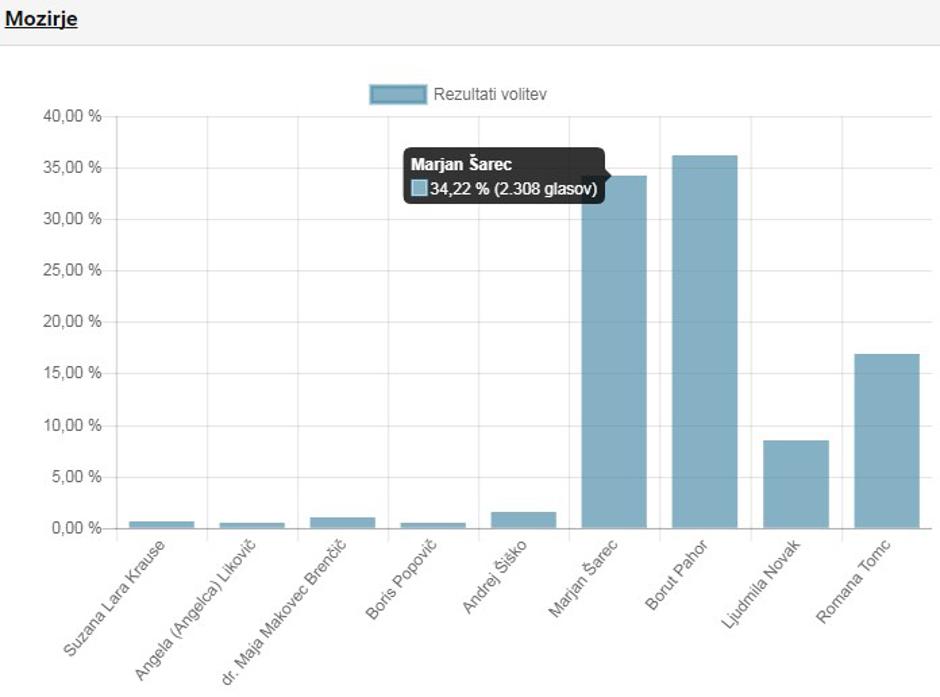Select the Andrej Šiško bar
This screenshot has height=697, width=940.
coord(523,520)
